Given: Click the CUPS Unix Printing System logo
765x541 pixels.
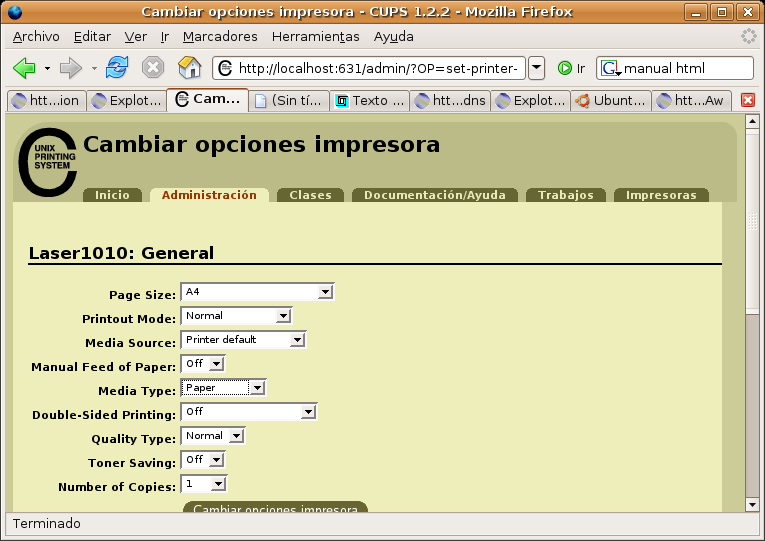Looking at the screenshot, I should click(47, 161).
